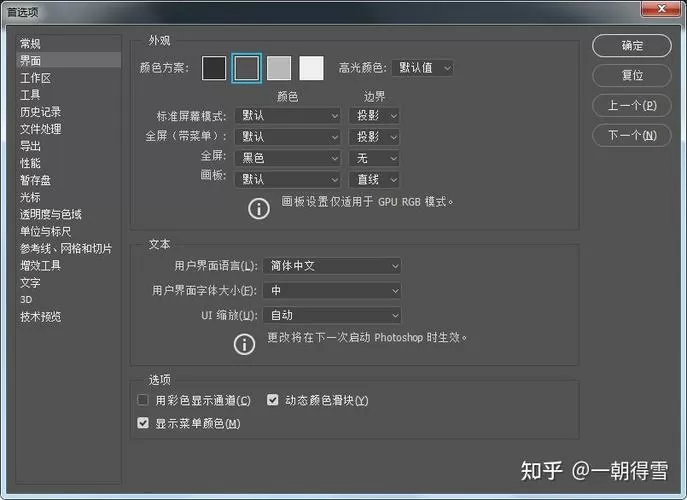Uncheck 动态颜色滑块 option
This screenshot has height=500, width=687.
[273, 400]
